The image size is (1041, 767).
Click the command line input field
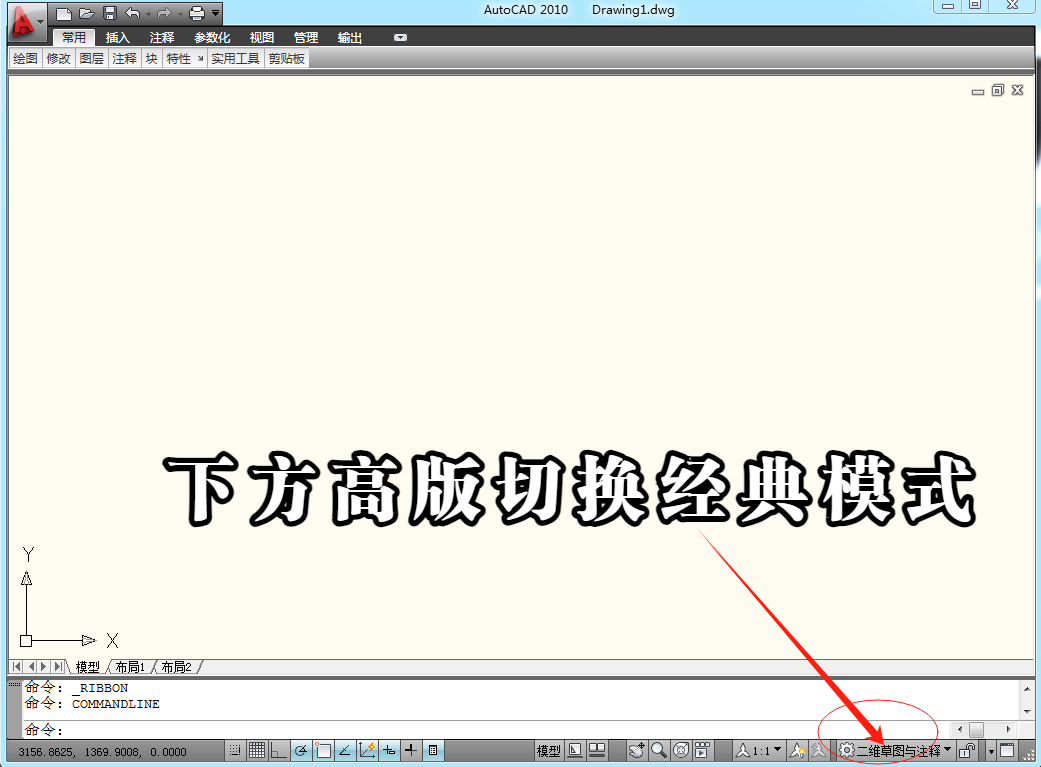coord(485,730)
